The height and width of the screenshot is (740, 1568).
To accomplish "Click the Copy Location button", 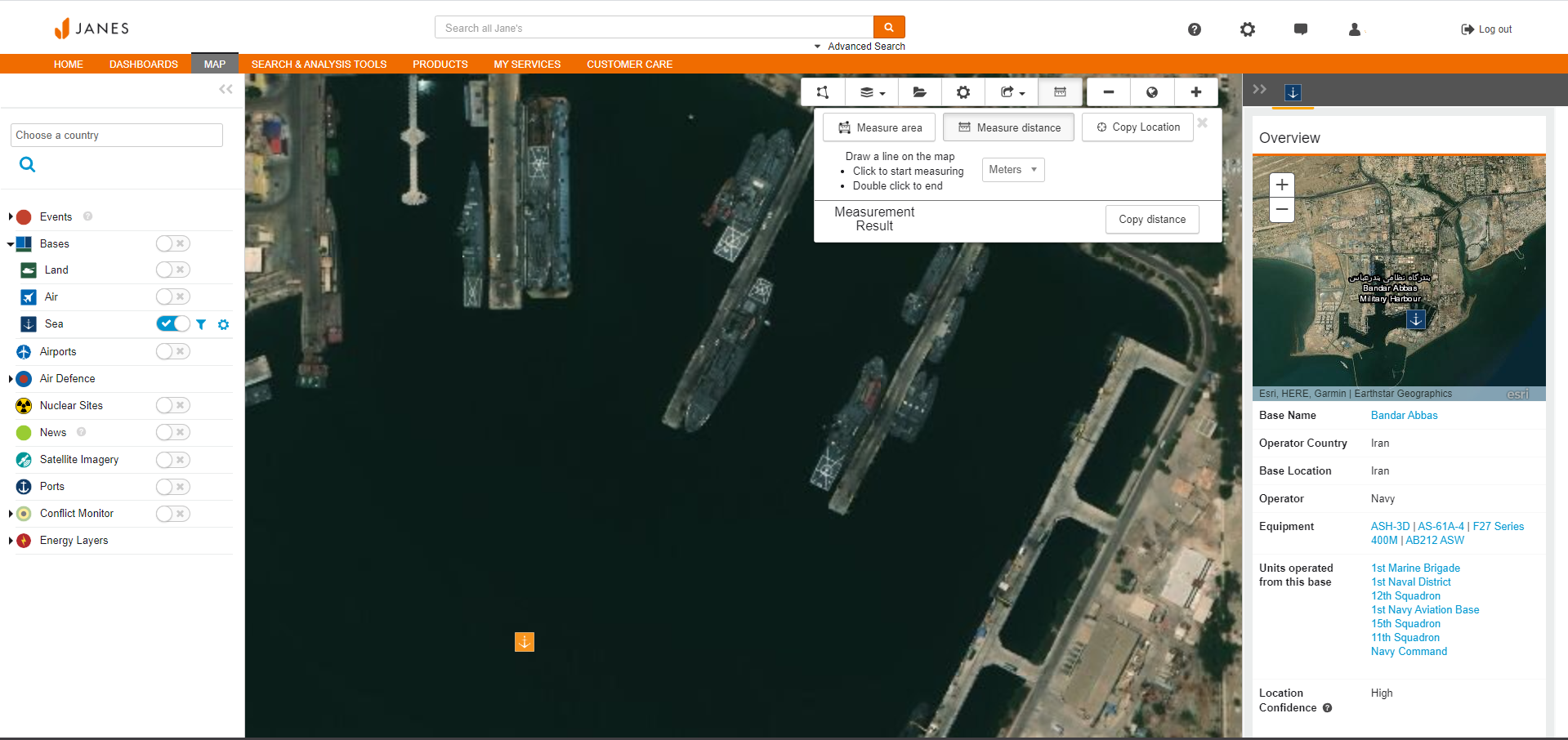I will click(1138, 127).
